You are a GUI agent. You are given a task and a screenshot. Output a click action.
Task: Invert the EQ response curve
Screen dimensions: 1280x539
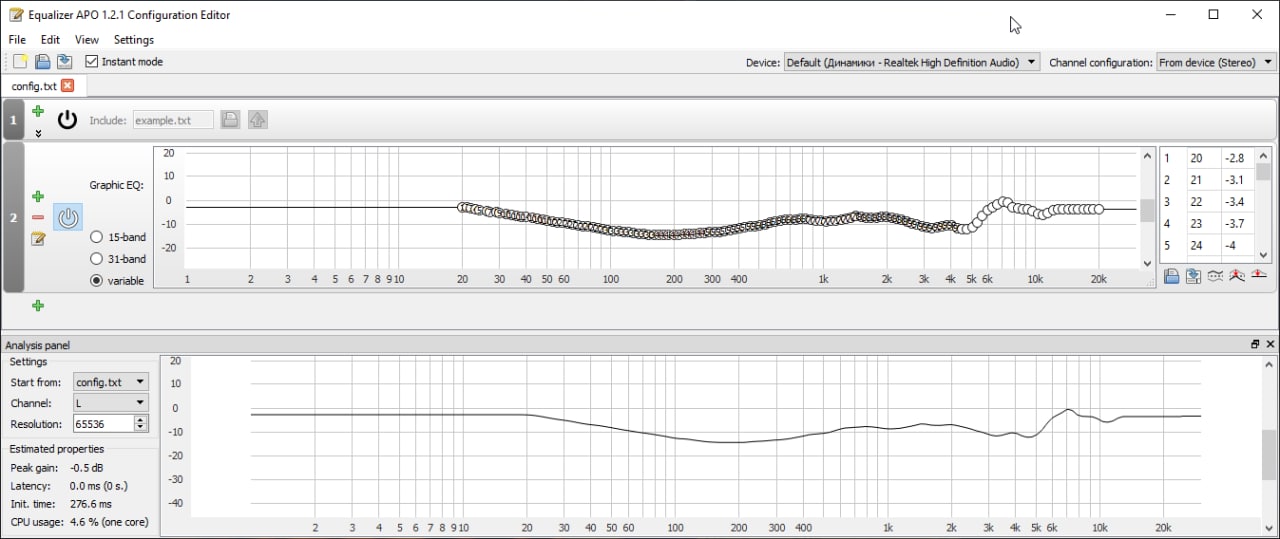tap(1215, 276)
